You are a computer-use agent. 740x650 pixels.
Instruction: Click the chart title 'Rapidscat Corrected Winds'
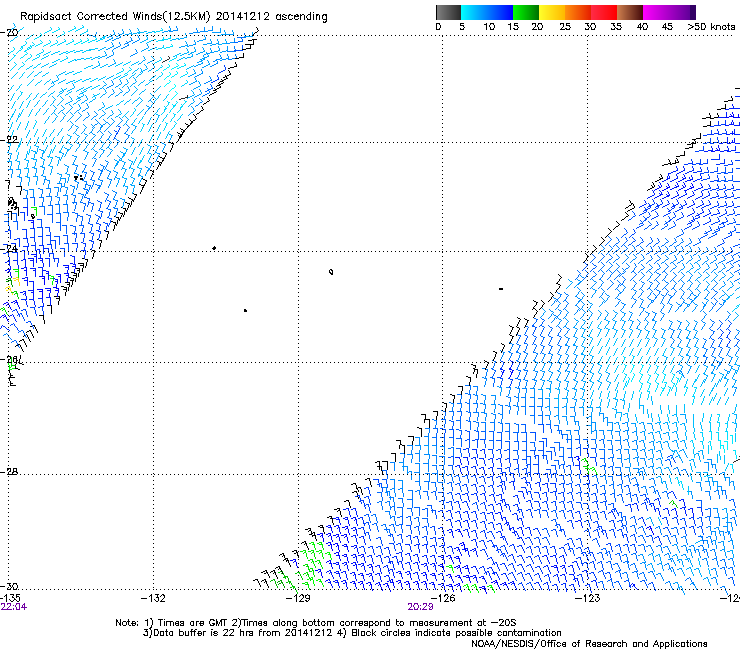pyautogui.click(x=91, y=16)
